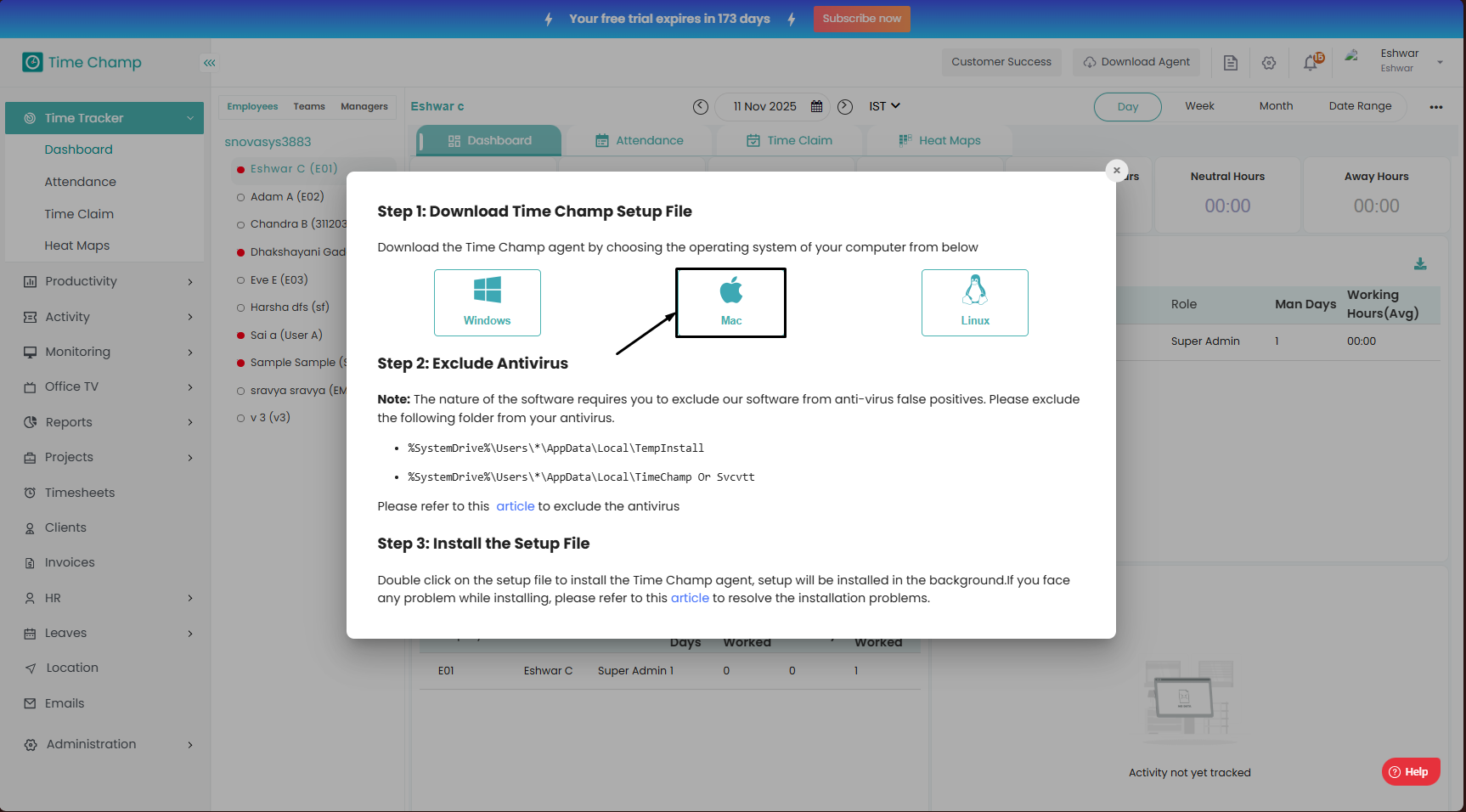Open the notifications bell
This screenshot has height=812, width=1466.
pyautogui.click(x=1311, y=63)
